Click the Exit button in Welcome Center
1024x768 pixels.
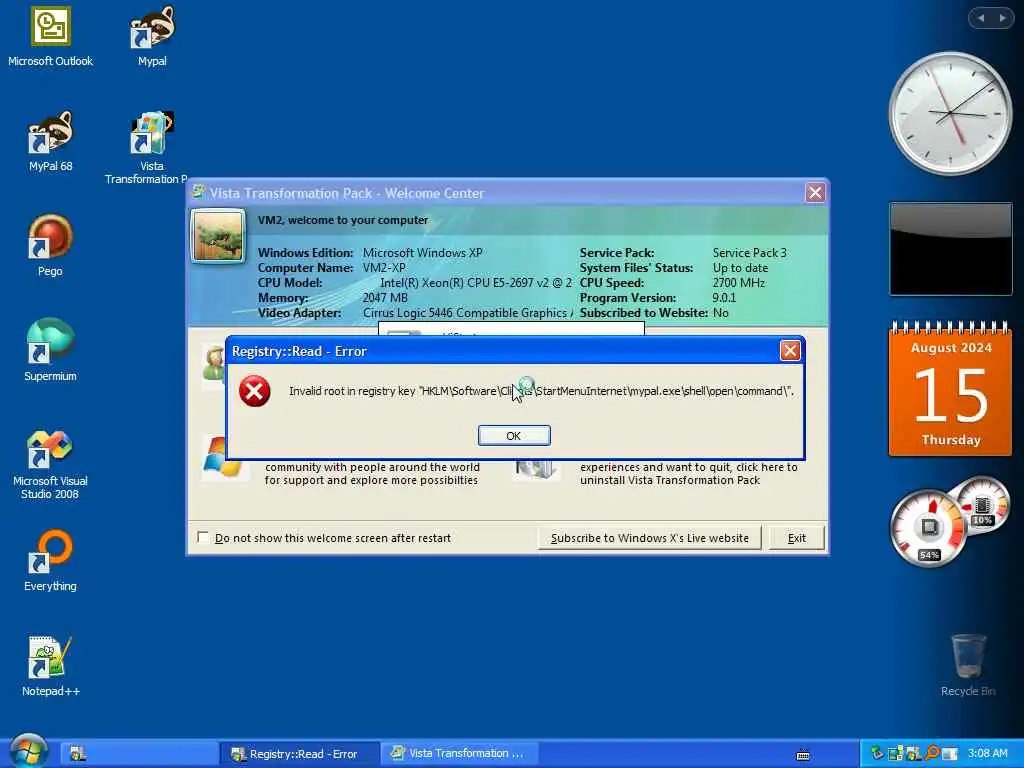[x=796, y=538]
